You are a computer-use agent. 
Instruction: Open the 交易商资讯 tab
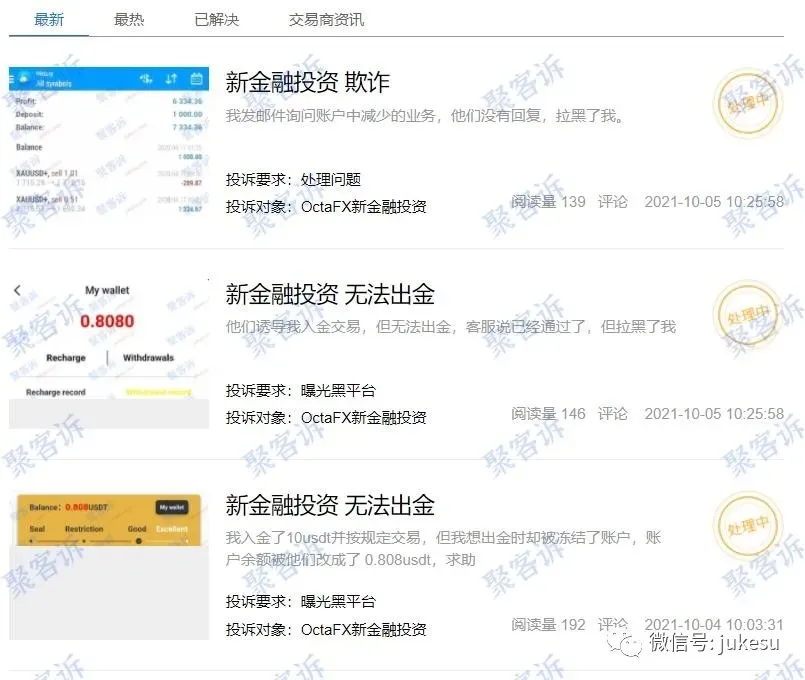326,20
